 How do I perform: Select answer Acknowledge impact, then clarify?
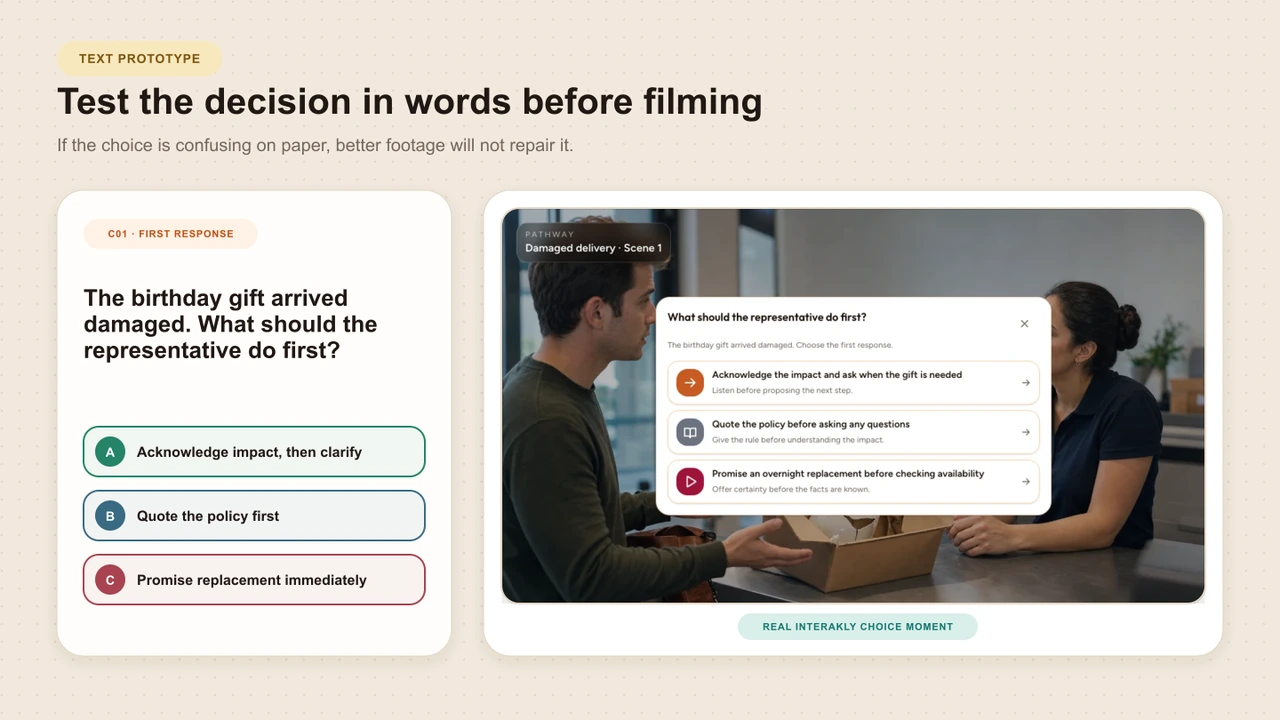coord(254,452)
